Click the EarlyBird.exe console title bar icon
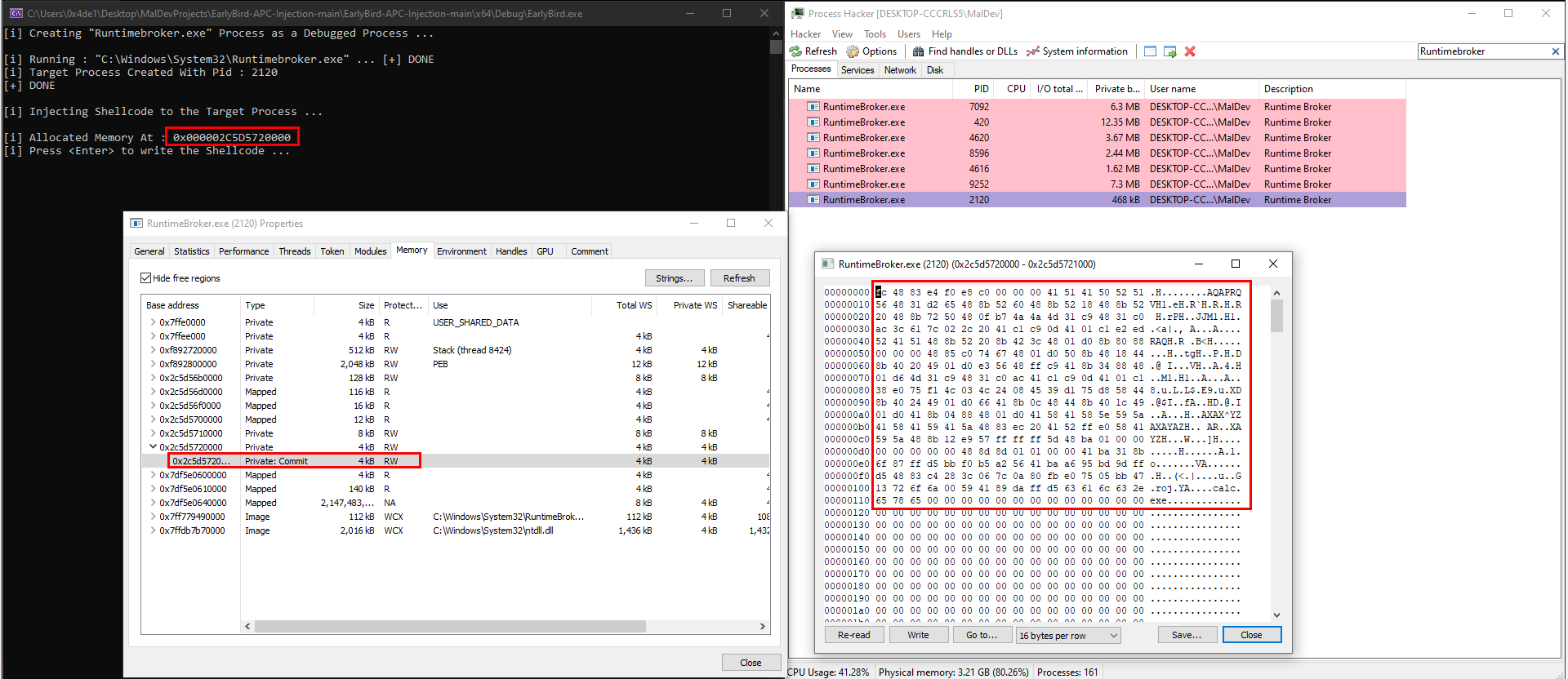Image resolution: width=1568 pixels, height=679 pixels. tap(16, 13)
